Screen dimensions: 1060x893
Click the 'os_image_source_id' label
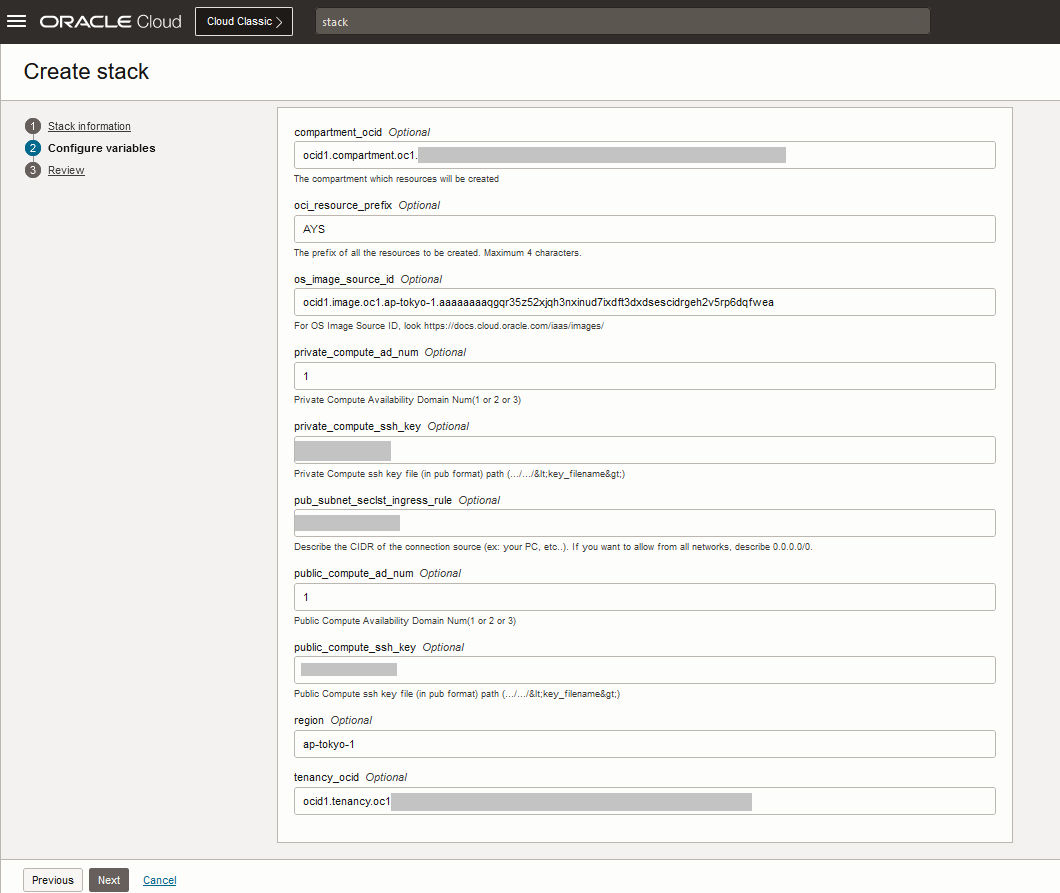coord(344,279)
